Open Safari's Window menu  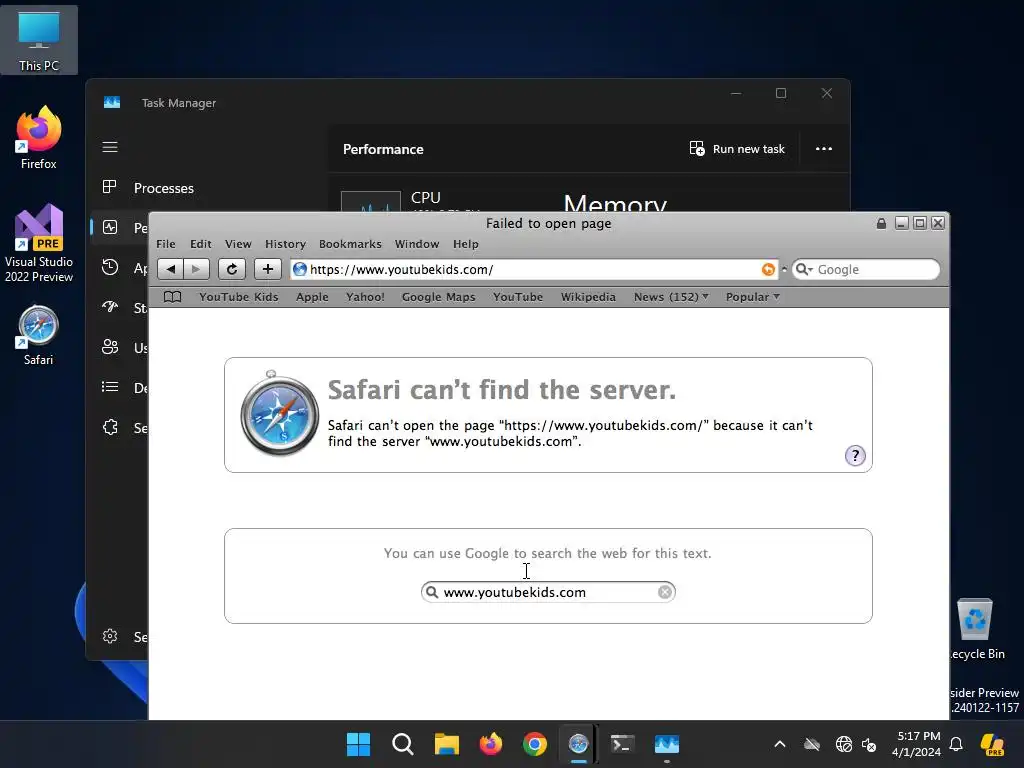pyautogui.click(x=417, y=244)
